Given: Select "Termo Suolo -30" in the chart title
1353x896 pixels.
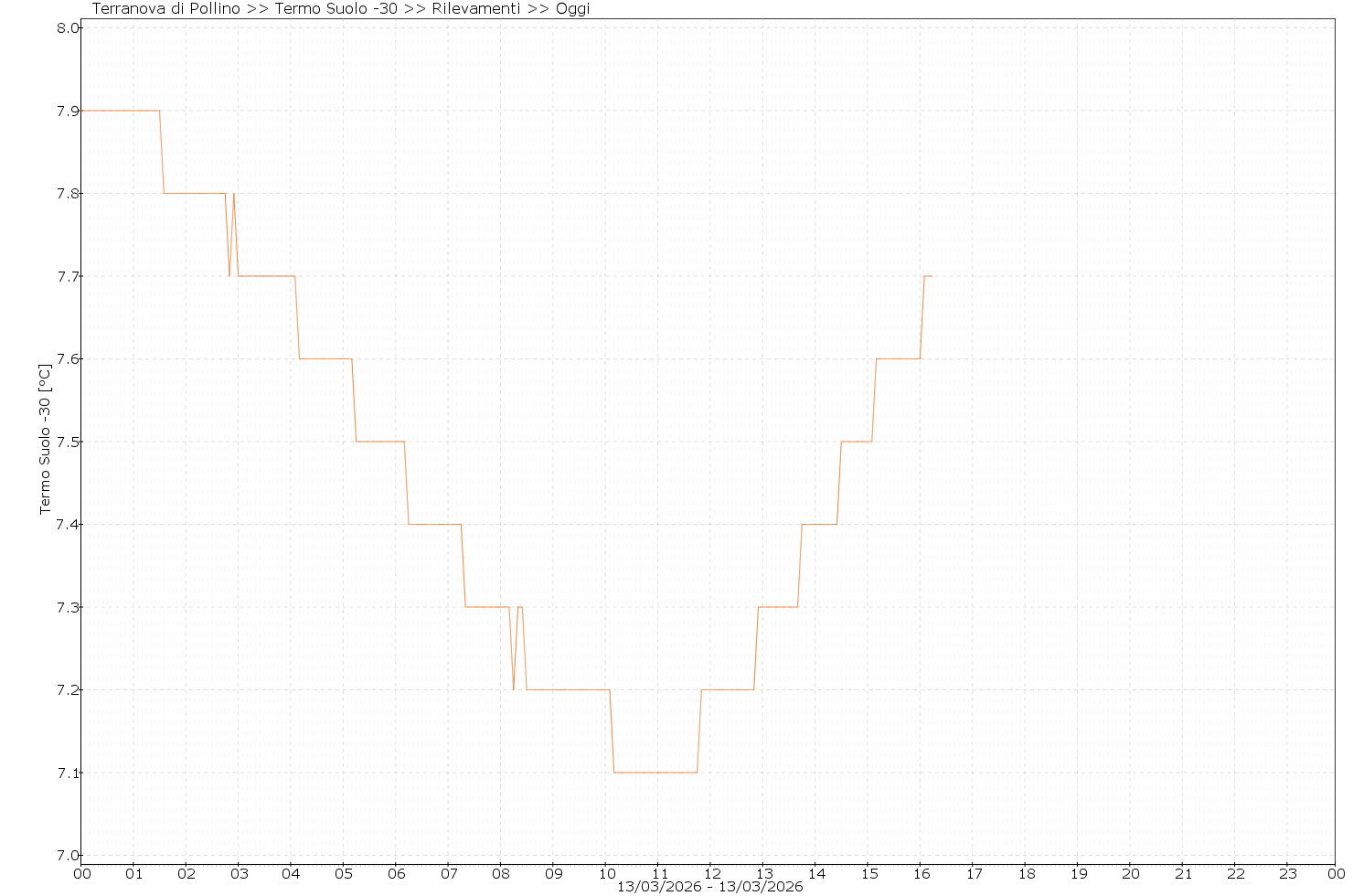Looking at the screenshot, I should (336, 9).
